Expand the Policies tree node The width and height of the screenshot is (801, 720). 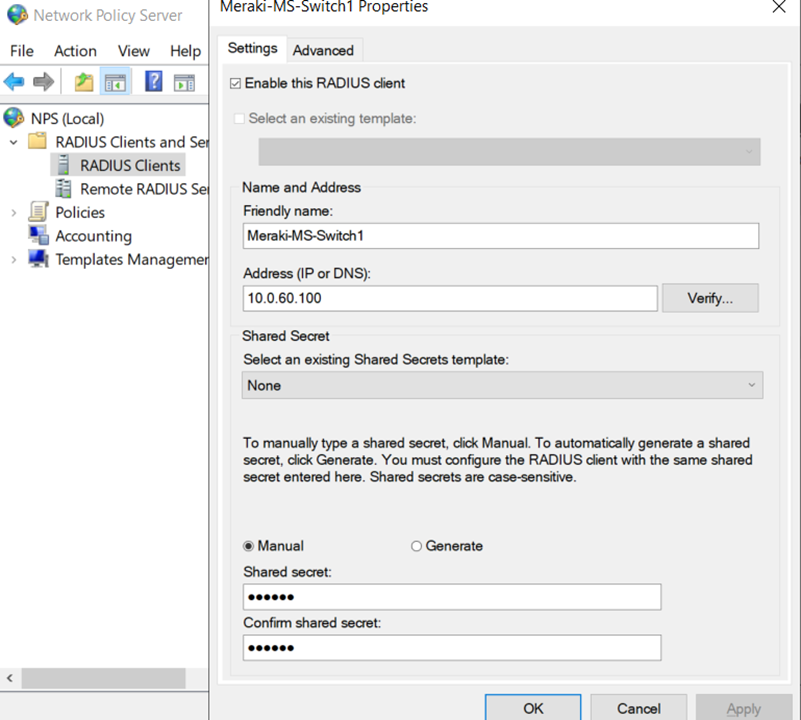point(14,213)
